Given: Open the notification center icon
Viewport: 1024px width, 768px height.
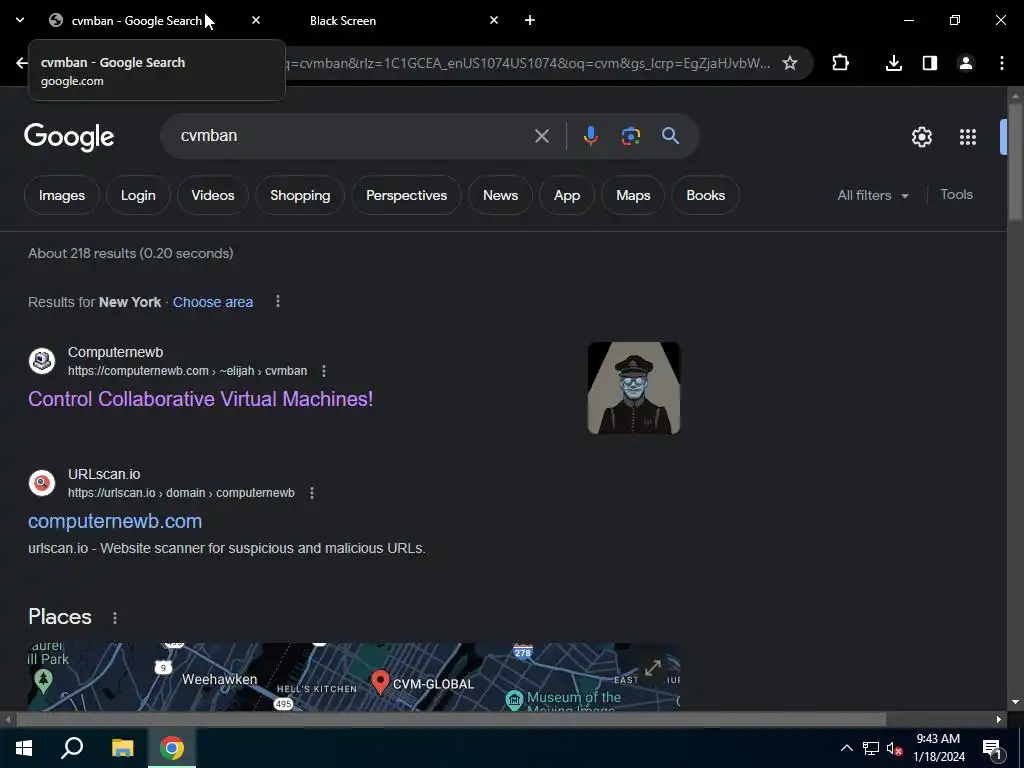Looking at the screenshot, I should [x=992, y=749].
